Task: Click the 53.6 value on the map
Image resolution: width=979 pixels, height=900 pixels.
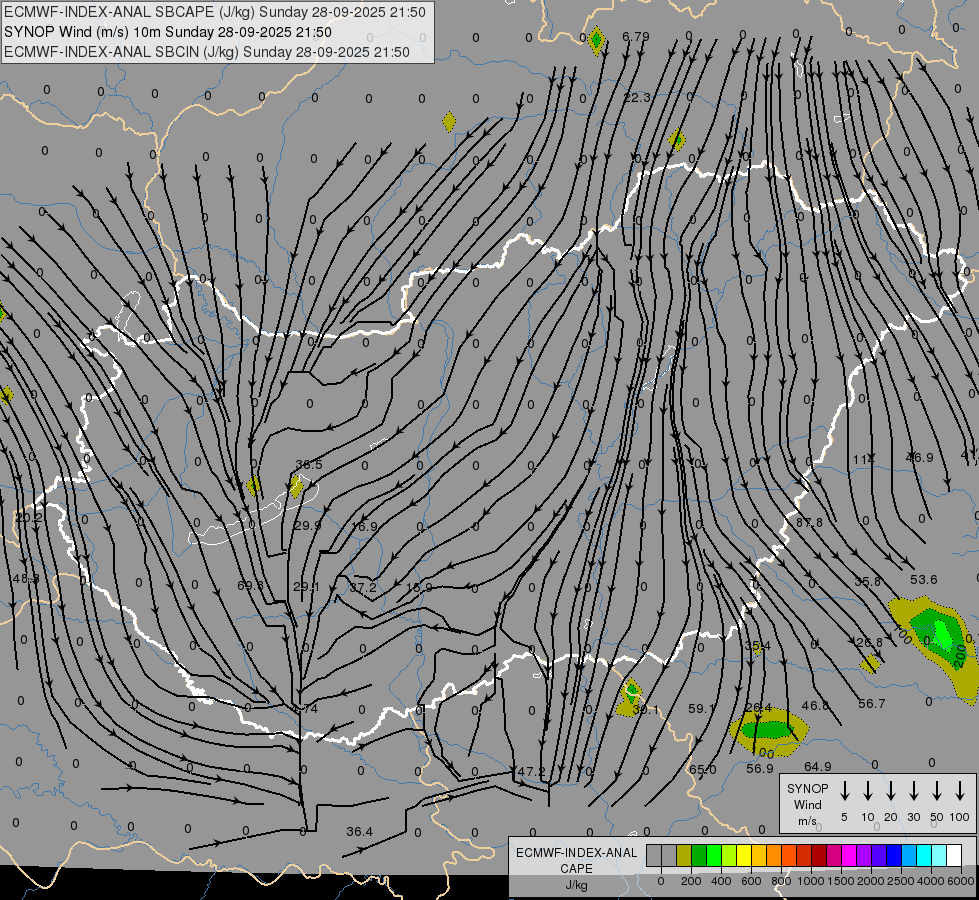Action: 923,580
